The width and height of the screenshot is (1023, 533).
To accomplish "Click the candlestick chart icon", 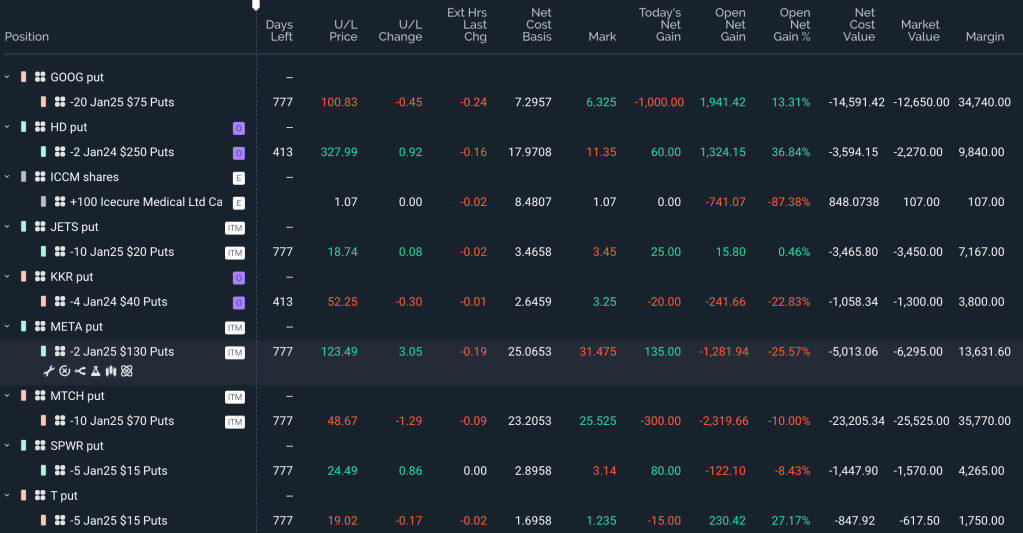I will 111,371.
